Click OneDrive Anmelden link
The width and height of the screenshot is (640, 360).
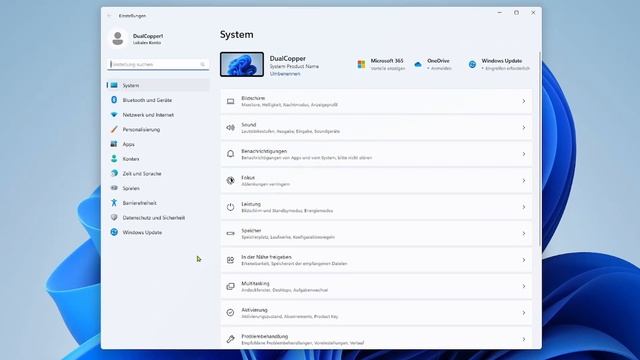click(440, 69)
